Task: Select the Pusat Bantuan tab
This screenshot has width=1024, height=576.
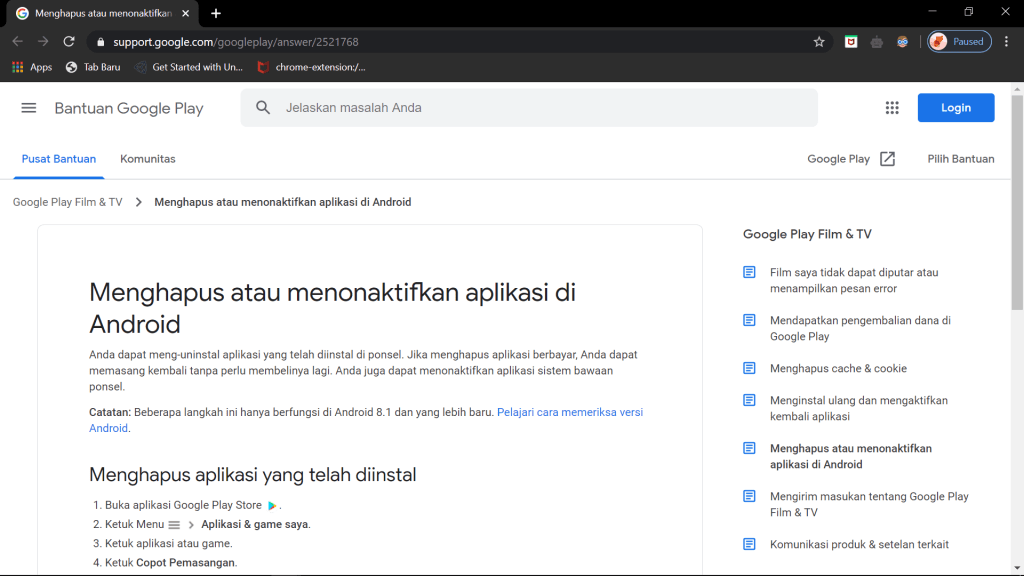Action: click(59, 159)
